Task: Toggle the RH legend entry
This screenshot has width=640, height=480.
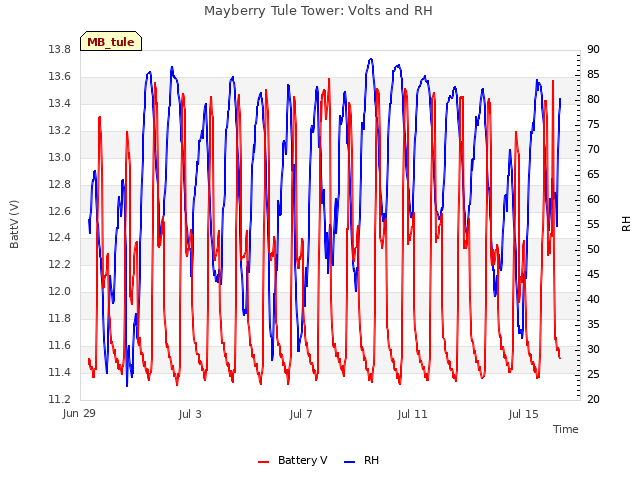Action: [362, 460]
